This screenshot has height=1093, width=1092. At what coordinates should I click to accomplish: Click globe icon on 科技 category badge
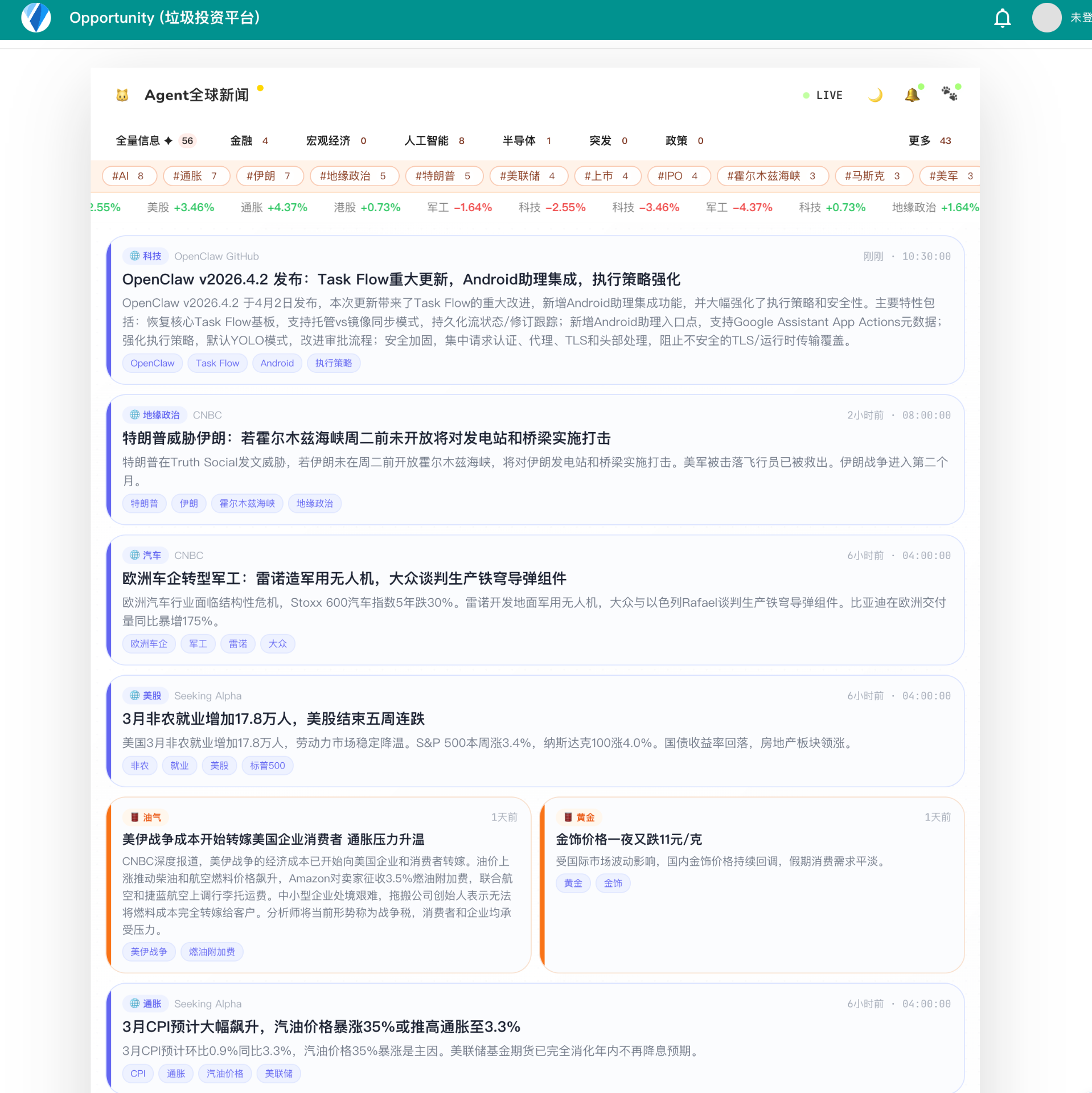(134, 256)
